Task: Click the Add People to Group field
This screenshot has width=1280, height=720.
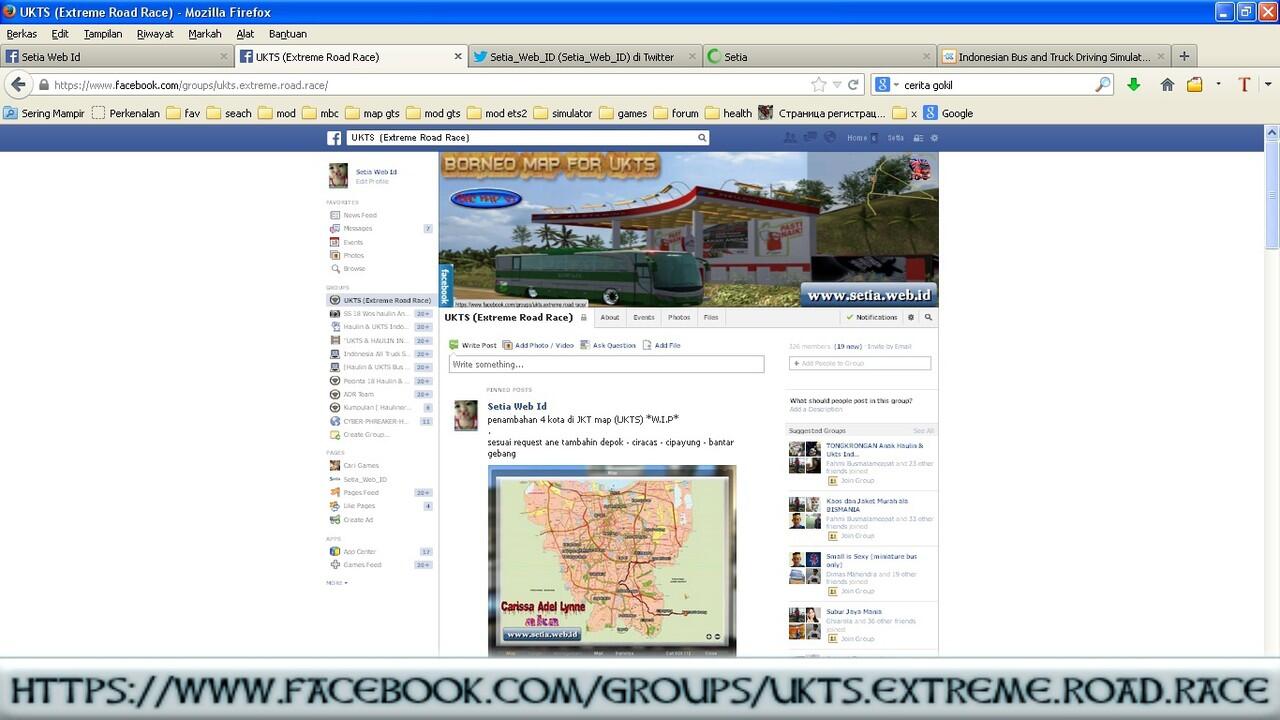Action: pyautogui.click(x=860, y=363)
